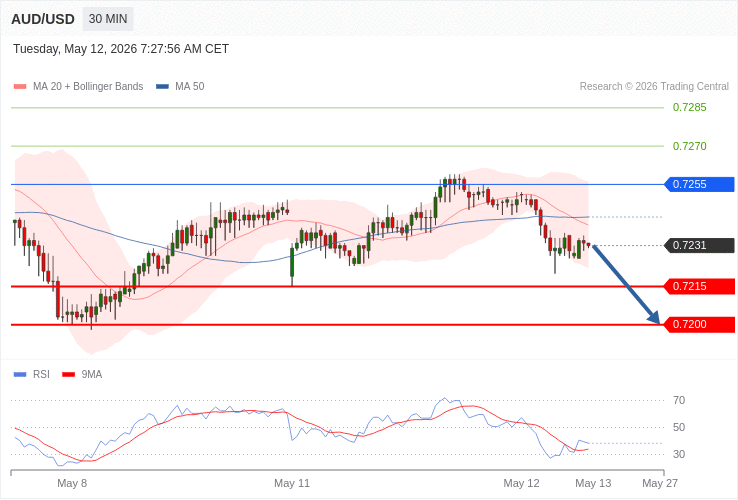Open the Trading Central research credit

point(654,87)
